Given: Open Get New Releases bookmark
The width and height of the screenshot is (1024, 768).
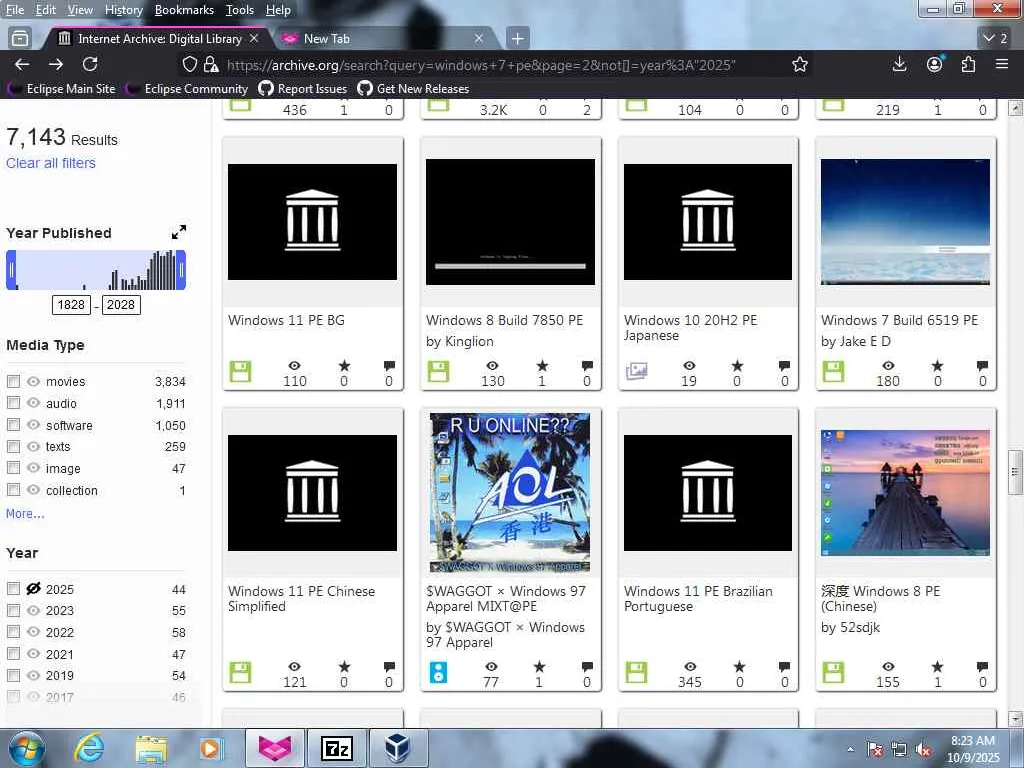Looking at the screenshot, I should point(413,88).
